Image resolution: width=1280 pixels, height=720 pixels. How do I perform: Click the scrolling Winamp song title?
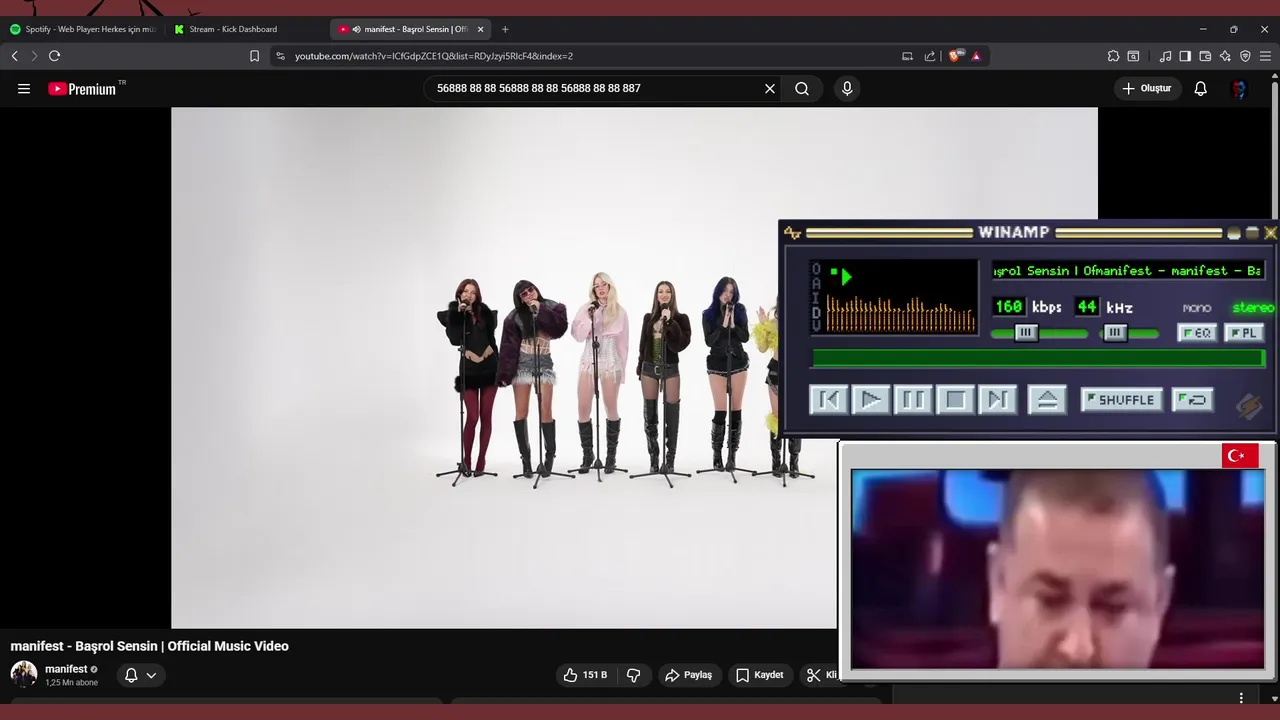pyautogui.click(x=1127, y=271)
